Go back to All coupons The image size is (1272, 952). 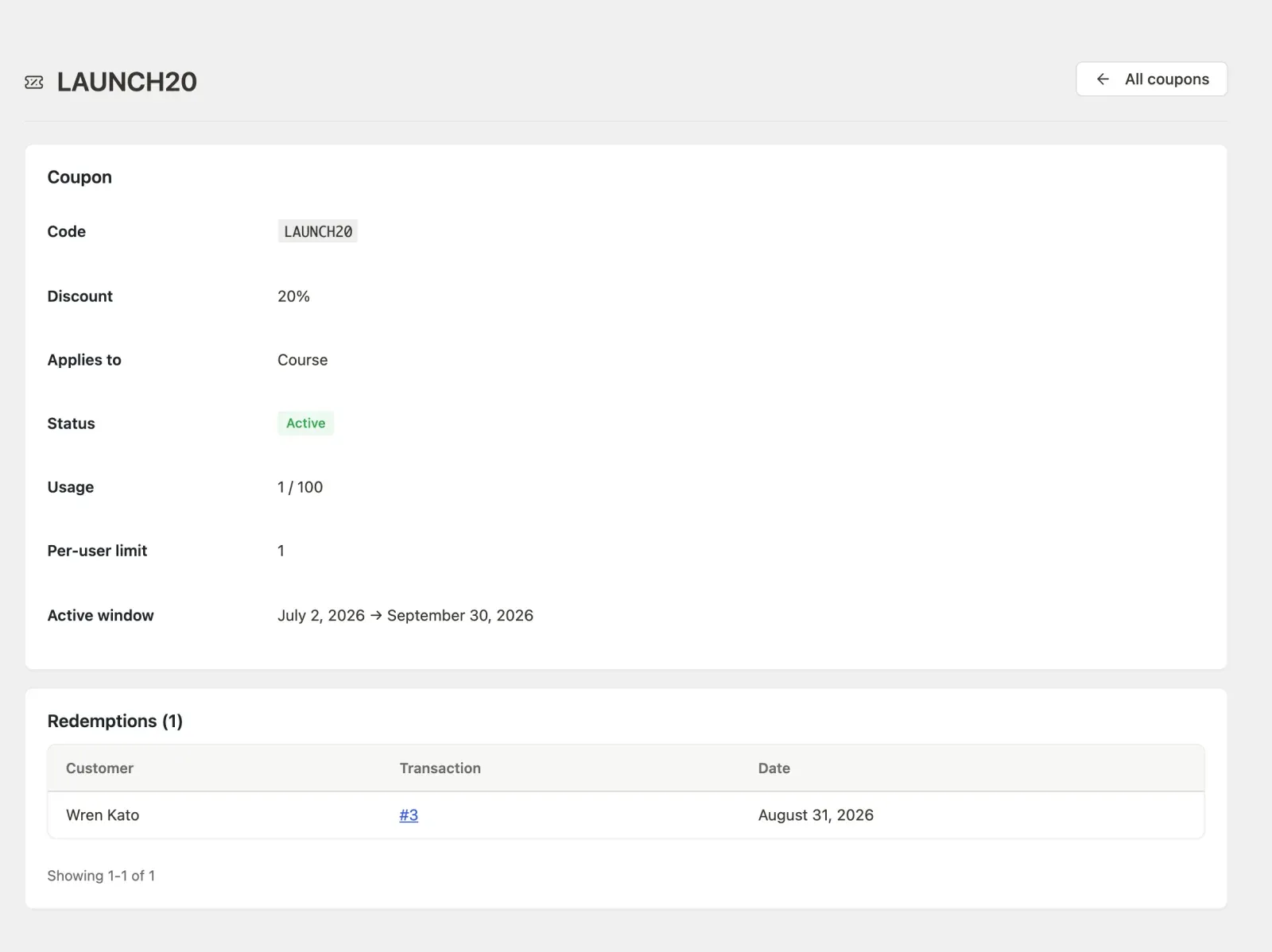pos(1151,79)
